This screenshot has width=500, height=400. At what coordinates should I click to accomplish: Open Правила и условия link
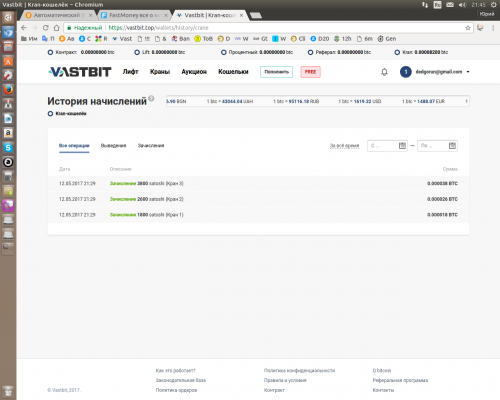[x=285, y=380]
